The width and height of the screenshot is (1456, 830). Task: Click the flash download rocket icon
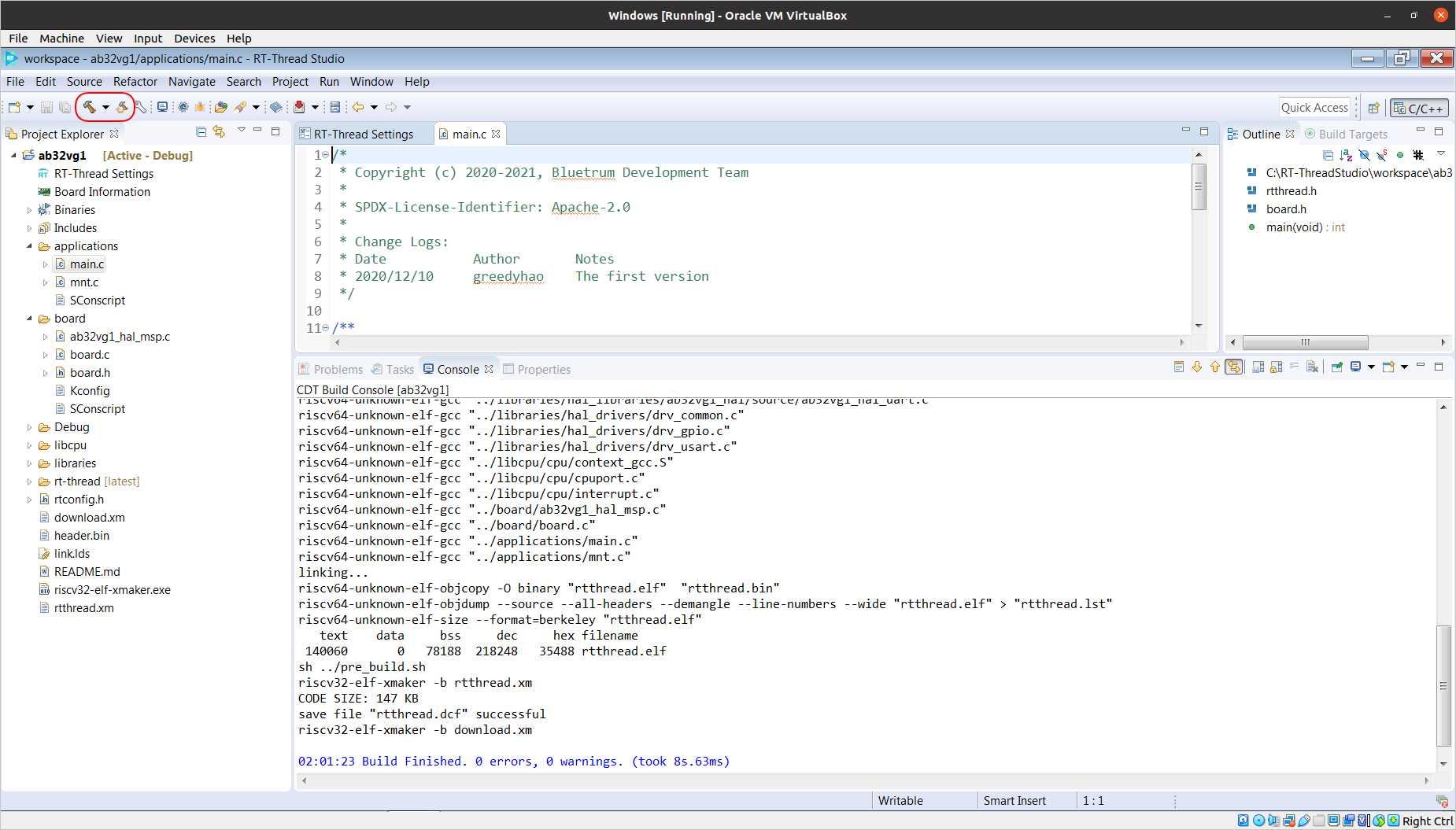pos(240,107)
